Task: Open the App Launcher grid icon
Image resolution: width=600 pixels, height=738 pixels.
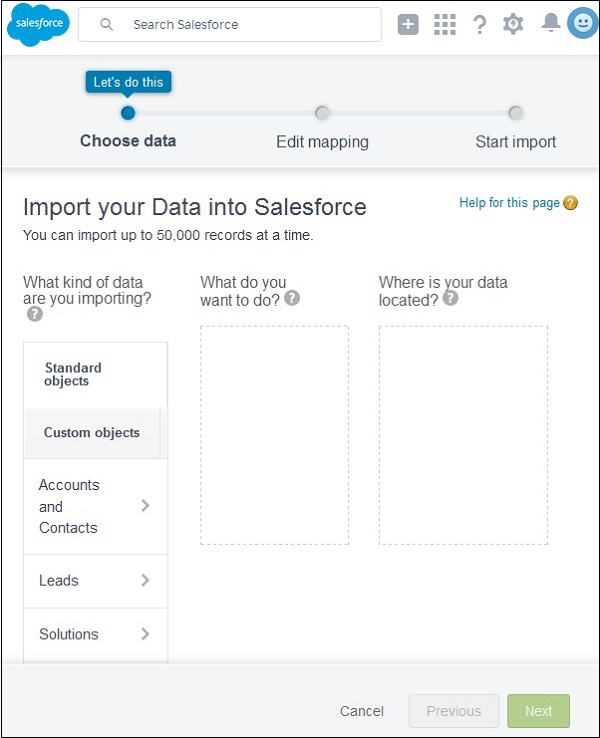Action: [x=445, y=25]
